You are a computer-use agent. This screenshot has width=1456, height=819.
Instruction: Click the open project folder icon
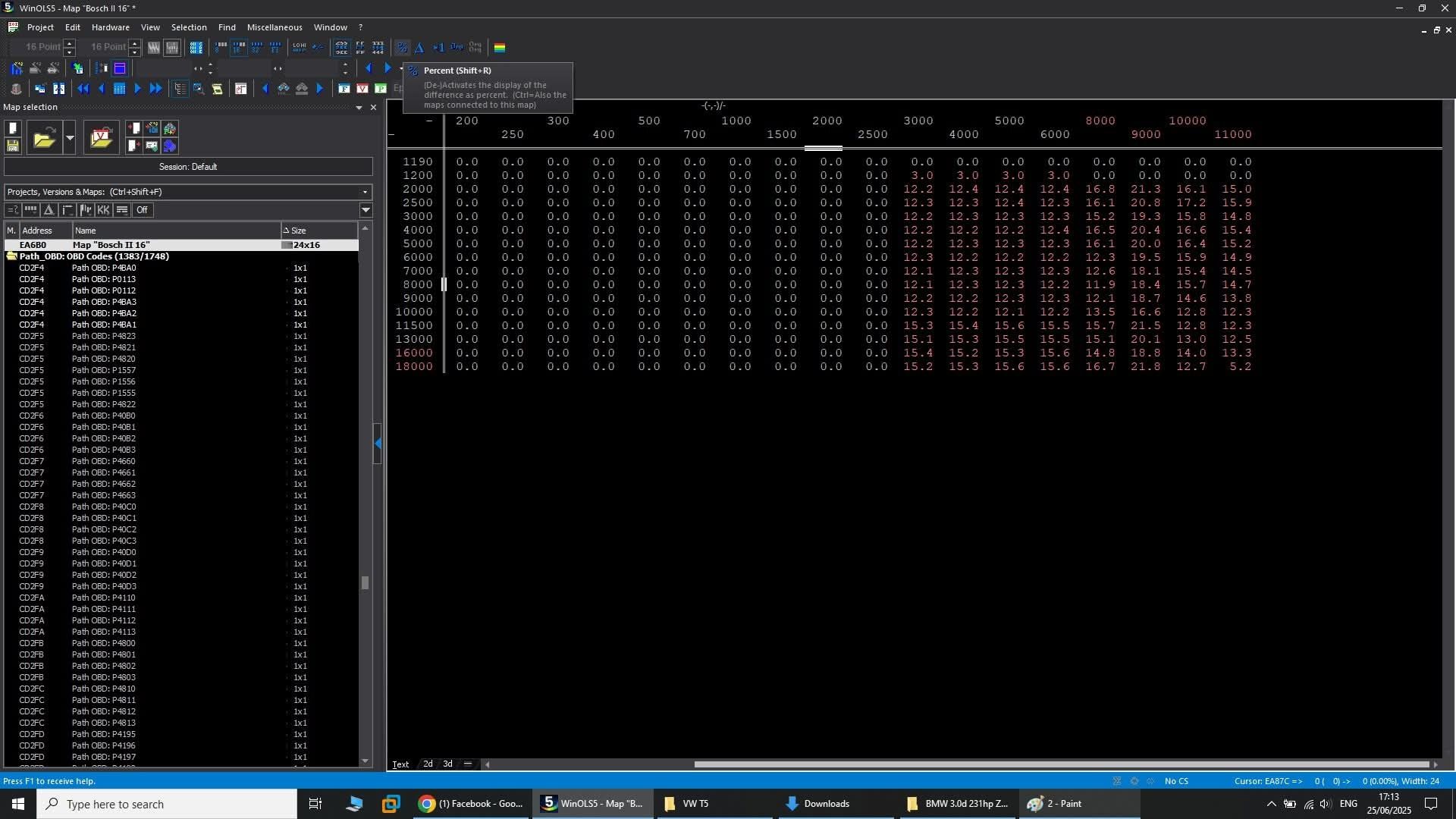coord(44,137)
